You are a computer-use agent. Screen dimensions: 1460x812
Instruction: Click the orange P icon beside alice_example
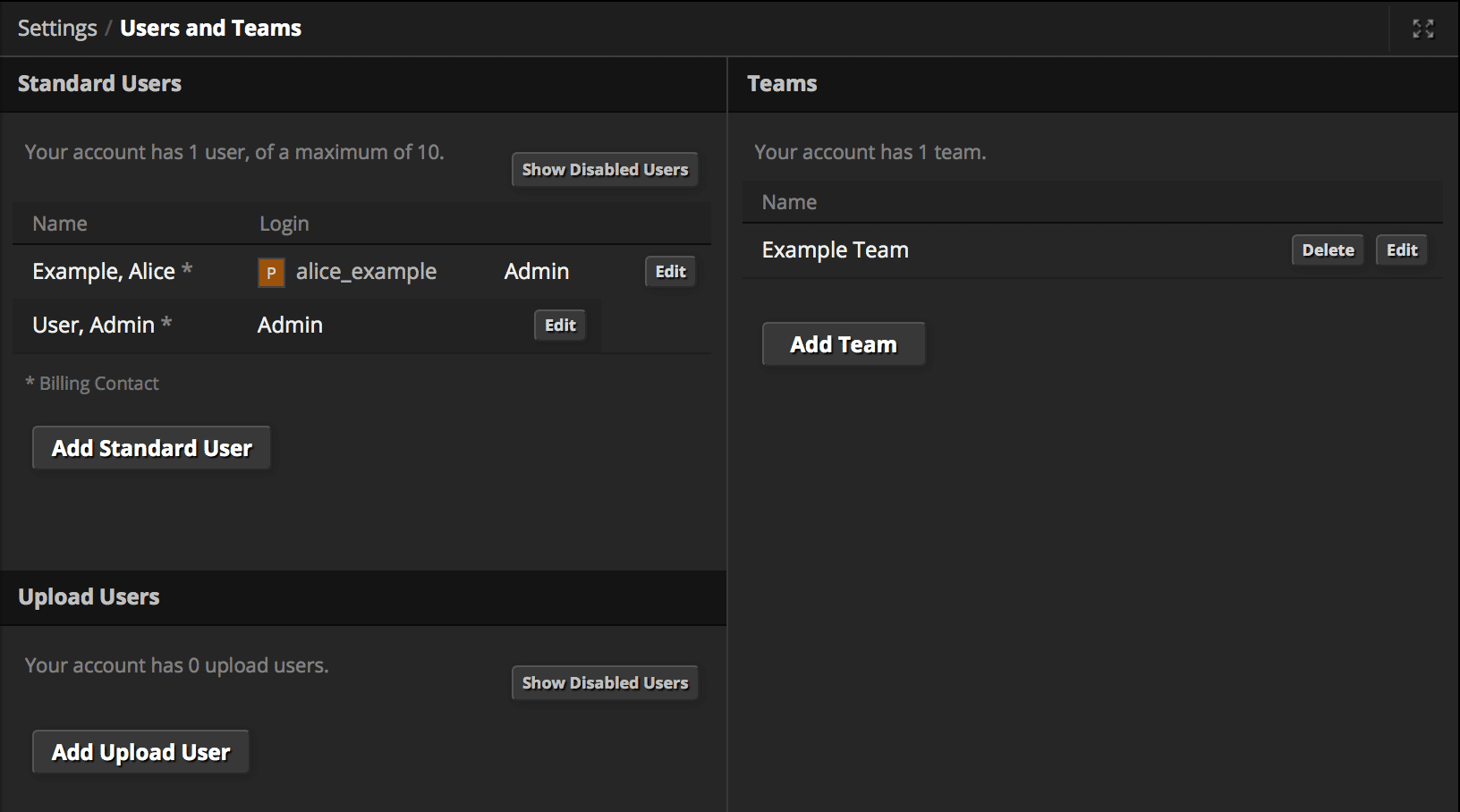coord(271,272)
